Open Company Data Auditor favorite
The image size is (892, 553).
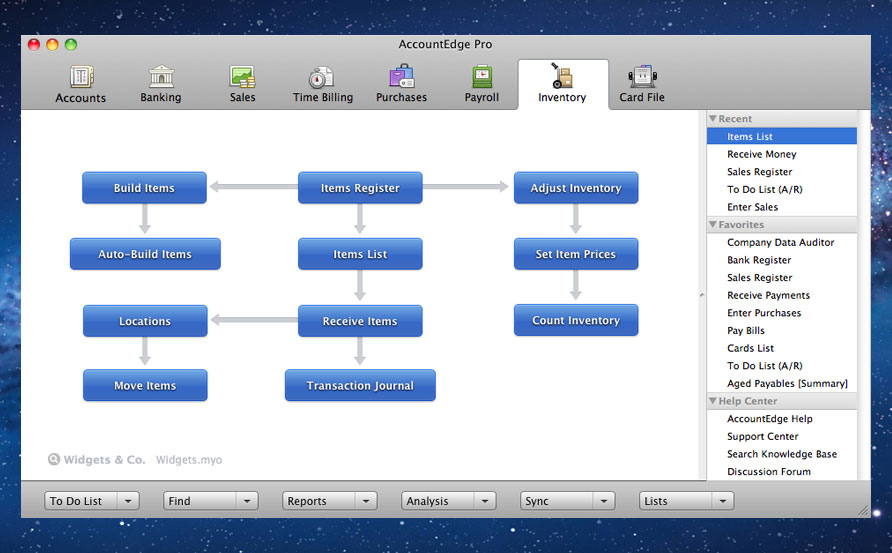(x=782, y=242)
